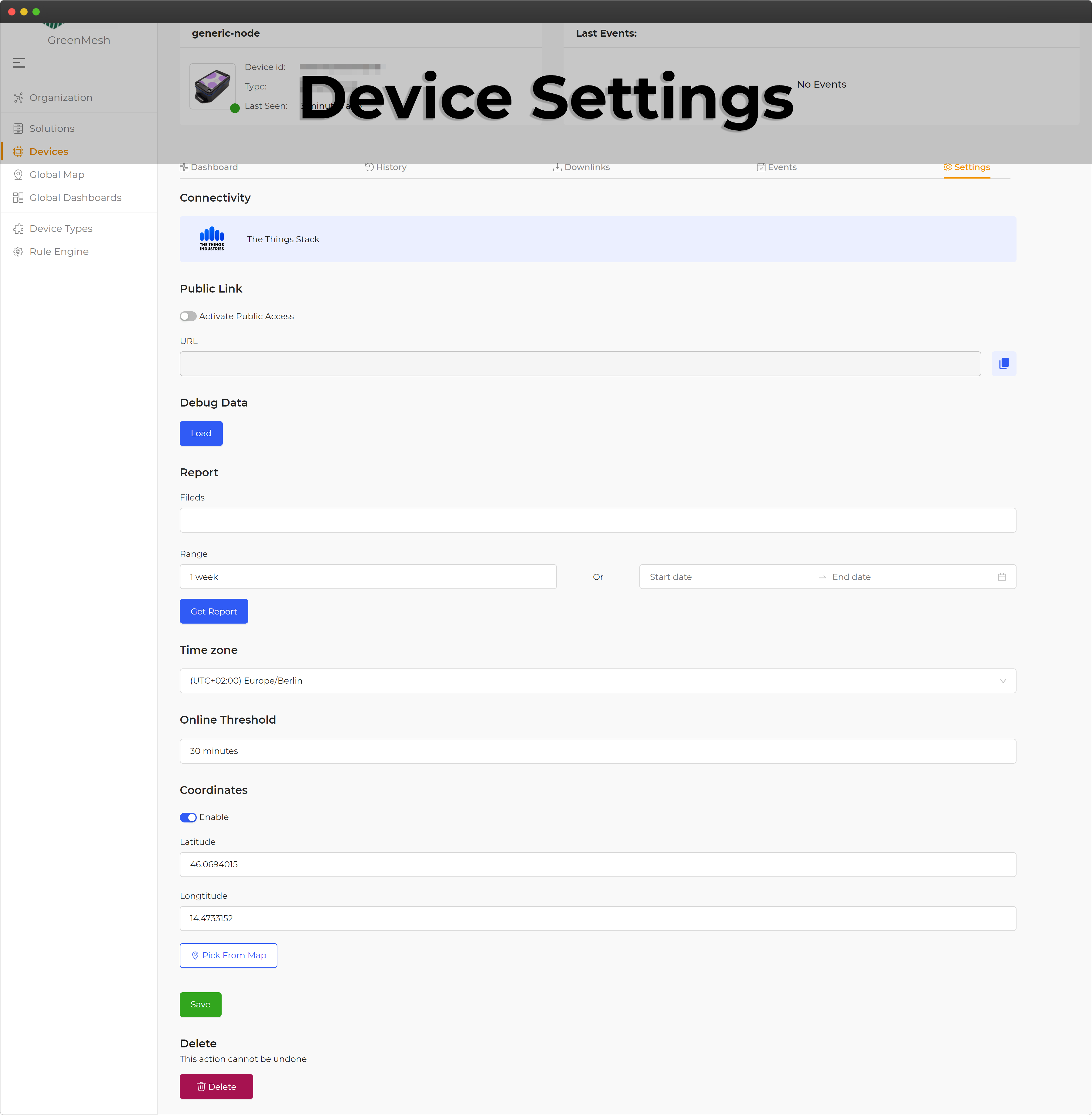Load the debug data

tap(201, 433)
